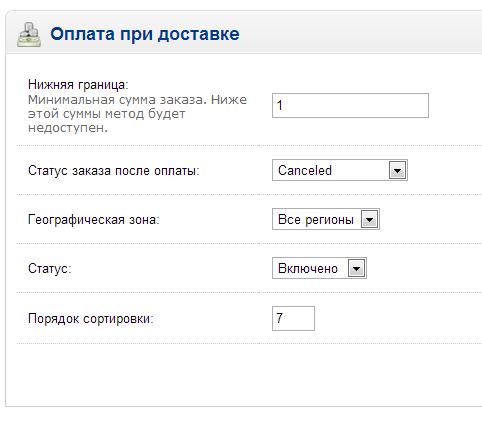
Task: Focus the sort order field containing 7
Action: click(293, 318)
